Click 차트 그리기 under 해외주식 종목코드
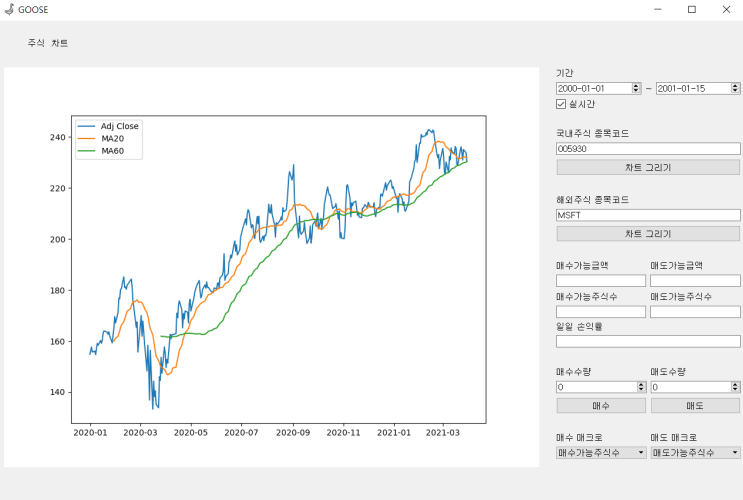743x500 pixels. coord(648,234)
